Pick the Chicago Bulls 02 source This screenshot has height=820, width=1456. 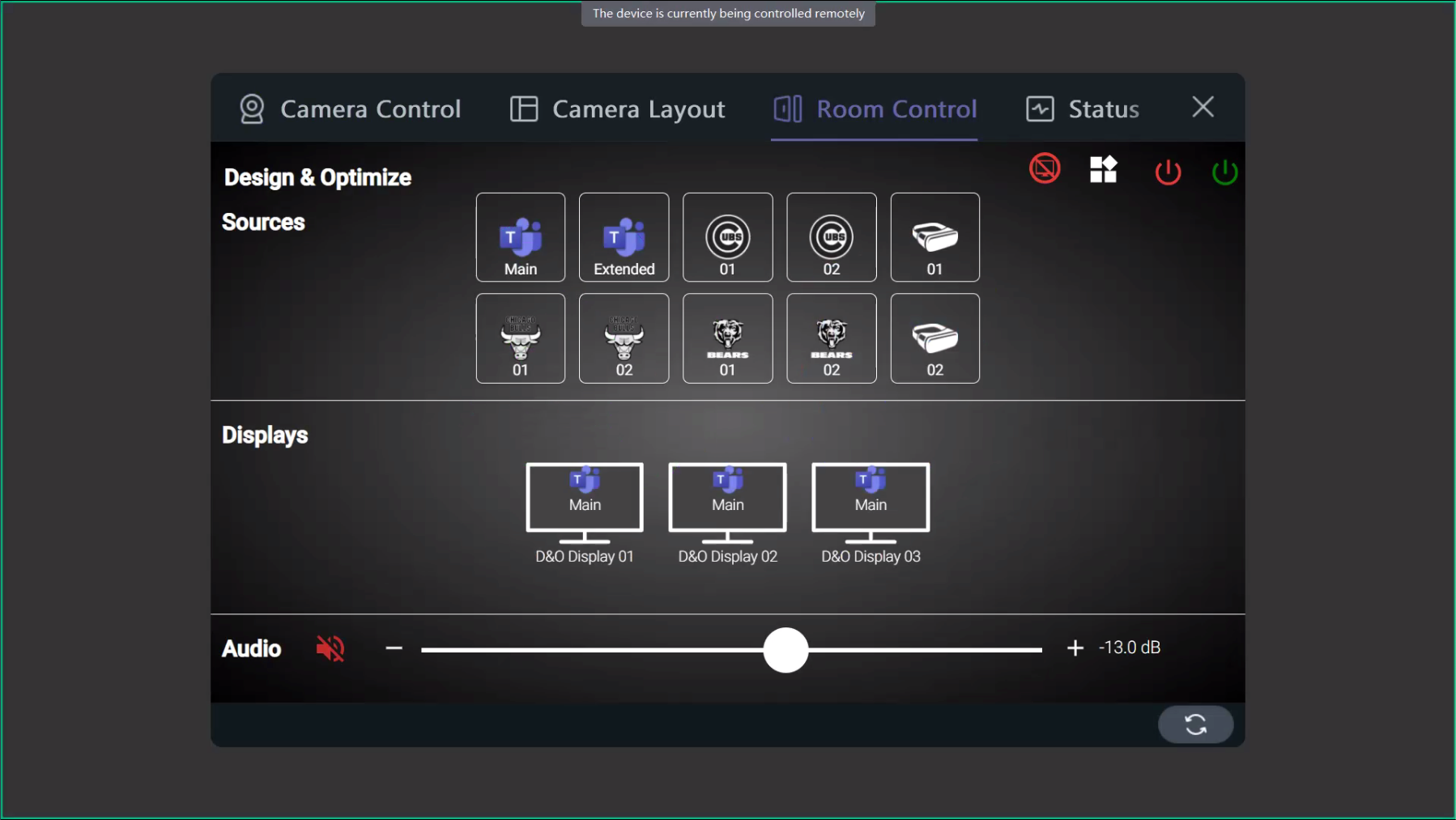point(624,338)
